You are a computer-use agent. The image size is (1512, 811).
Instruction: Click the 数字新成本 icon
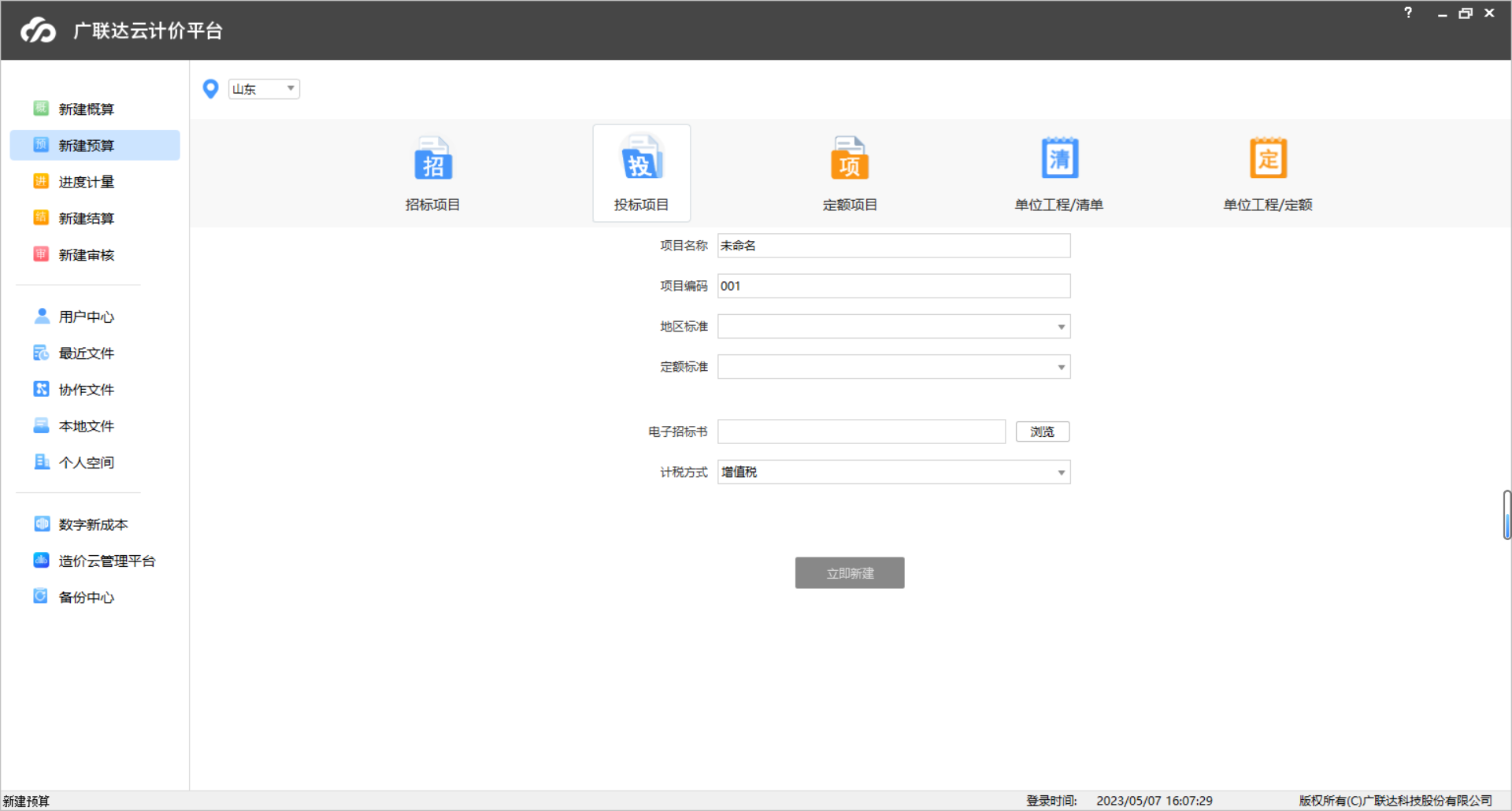41,524
